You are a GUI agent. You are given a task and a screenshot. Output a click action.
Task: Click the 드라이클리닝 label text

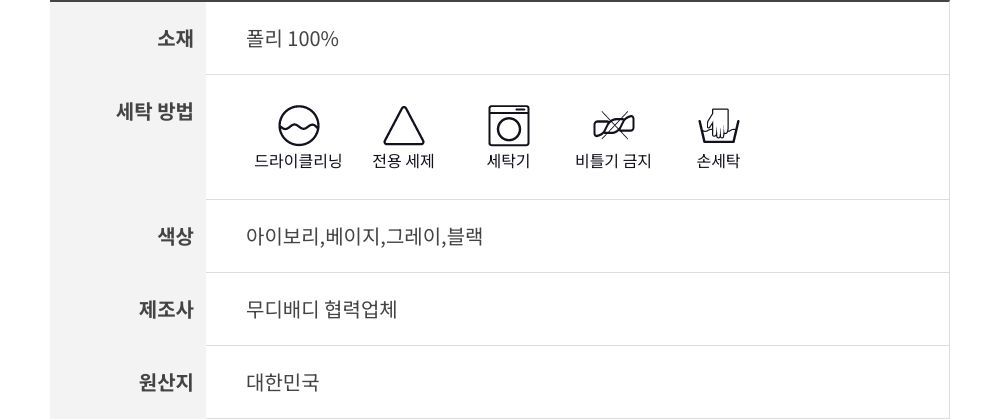click(298, 161)
